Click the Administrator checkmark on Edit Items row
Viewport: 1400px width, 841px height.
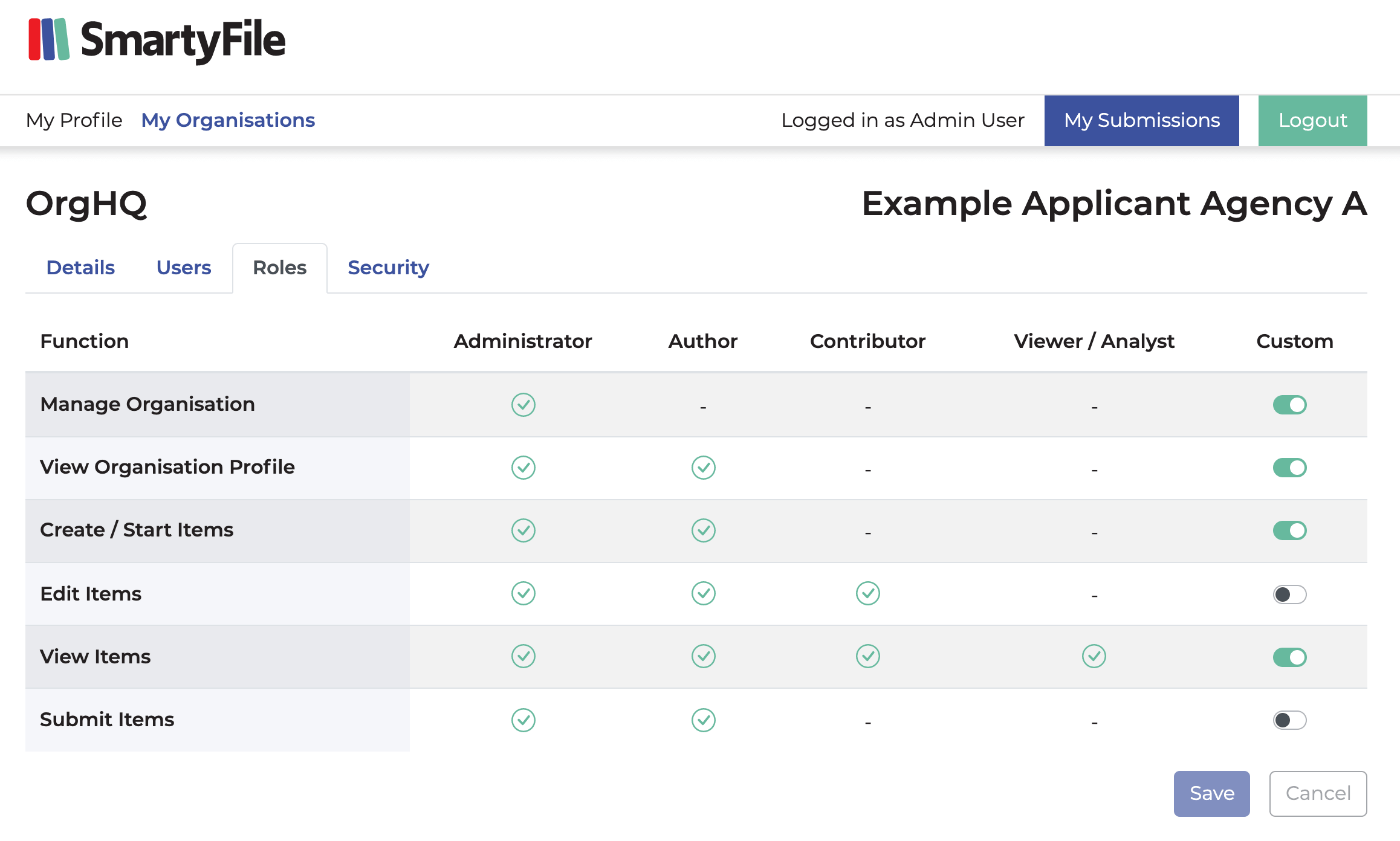coord(523,594)
